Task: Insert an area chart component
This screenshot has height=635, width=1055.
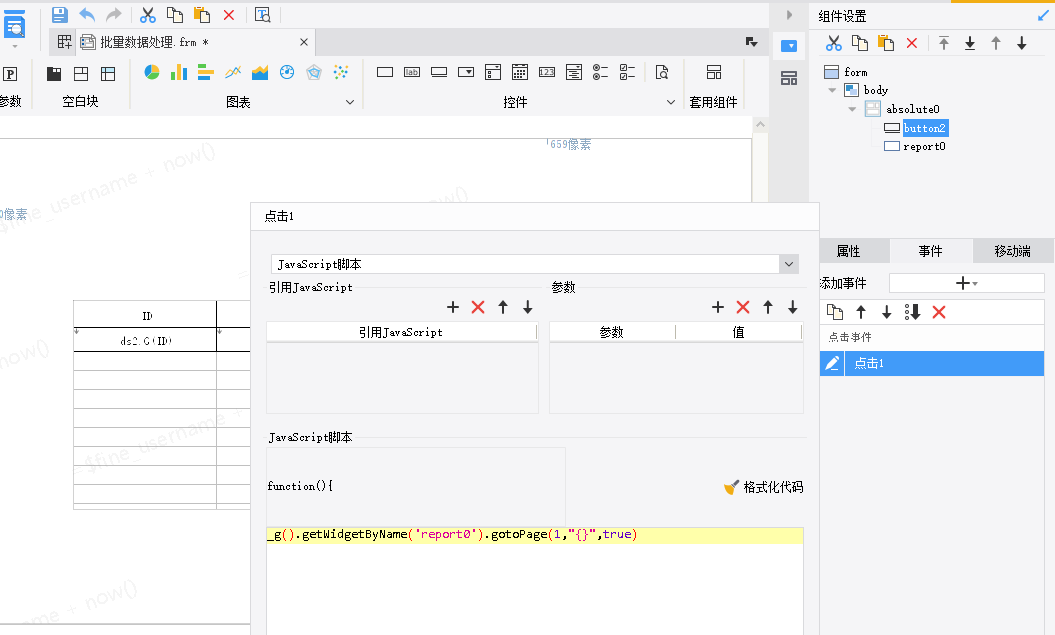Action: 260,73
